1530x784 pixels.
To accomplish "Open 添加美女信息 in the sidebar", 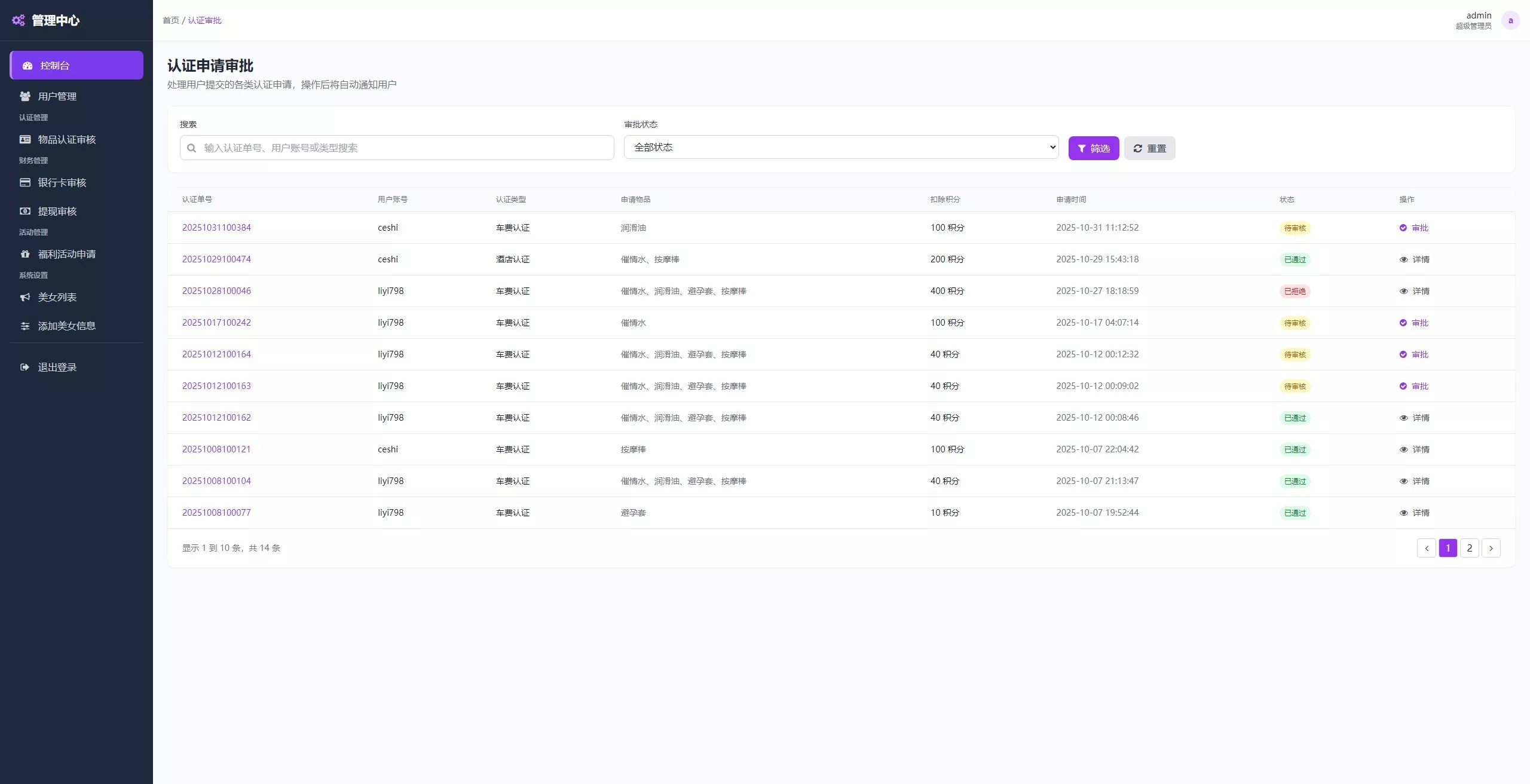I will pyautogui.click(x=66, y=326).
